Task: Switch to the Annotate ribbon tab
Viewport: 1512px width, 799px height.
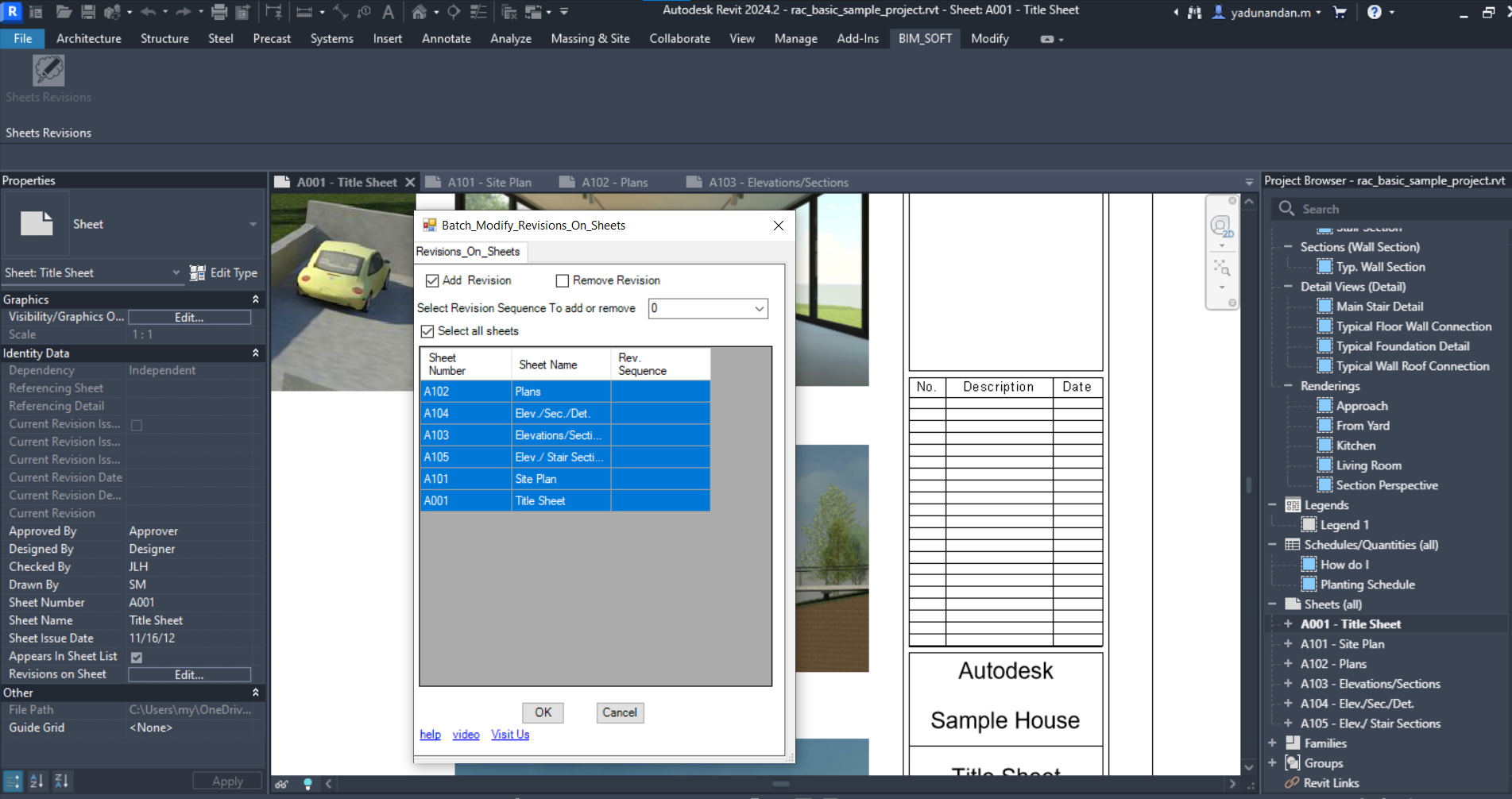Action: 447,38
